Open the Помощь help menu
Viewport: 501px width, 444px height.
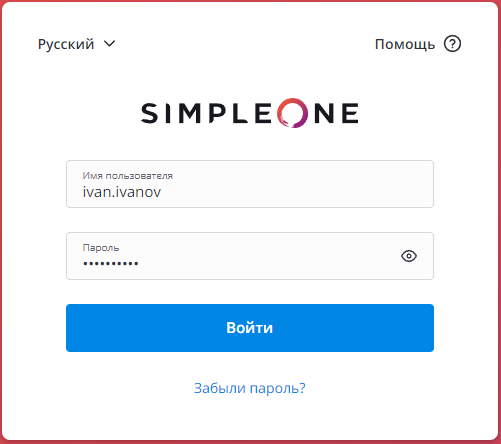coord(418,44)
